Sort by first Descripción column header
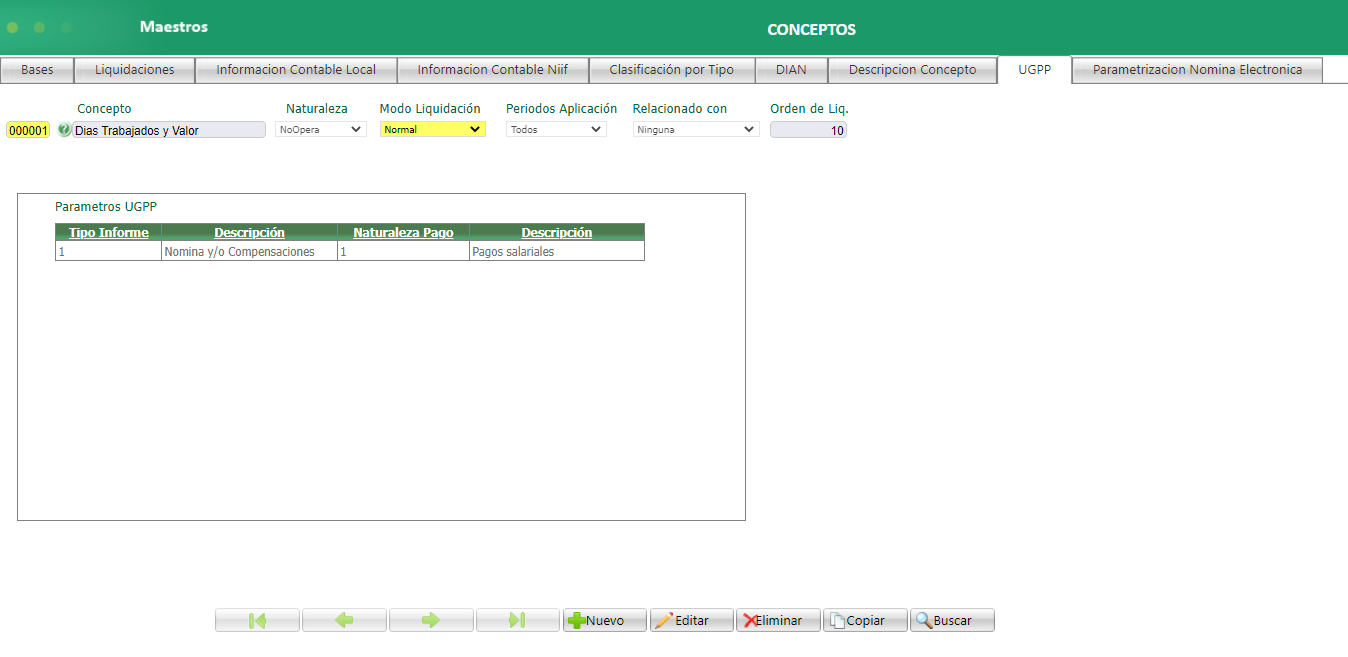Image resolution: width=1348 pixels, height=657 pixels. point(249,232)
